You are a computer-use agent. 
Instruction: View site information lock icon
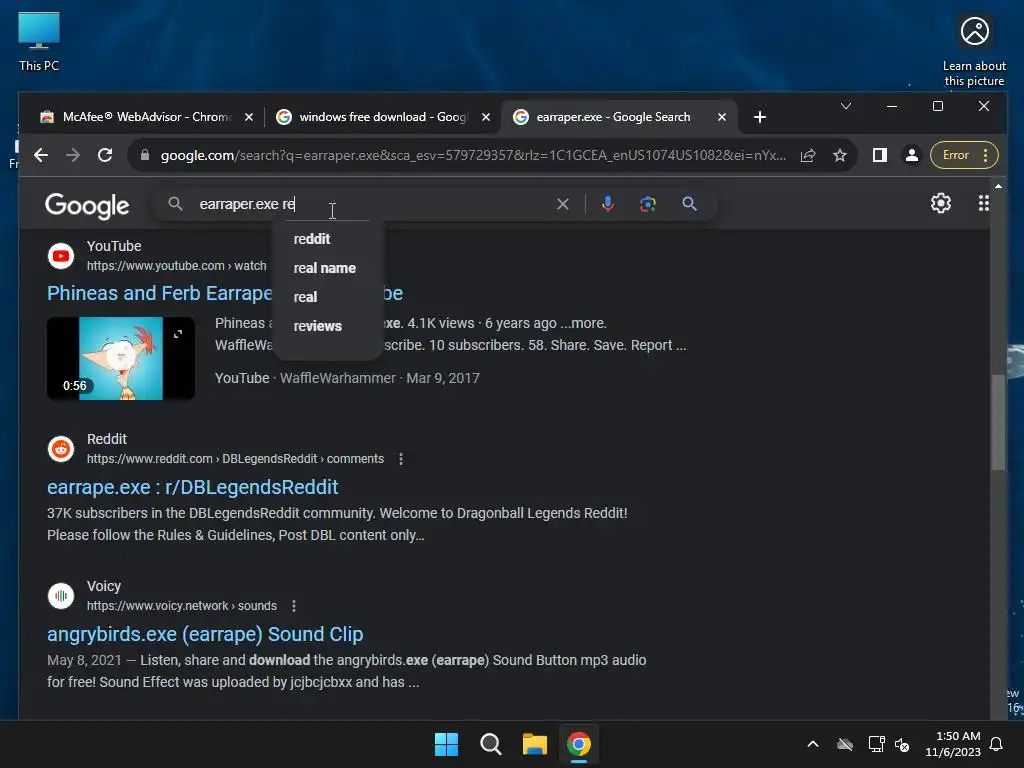point(144,155)
